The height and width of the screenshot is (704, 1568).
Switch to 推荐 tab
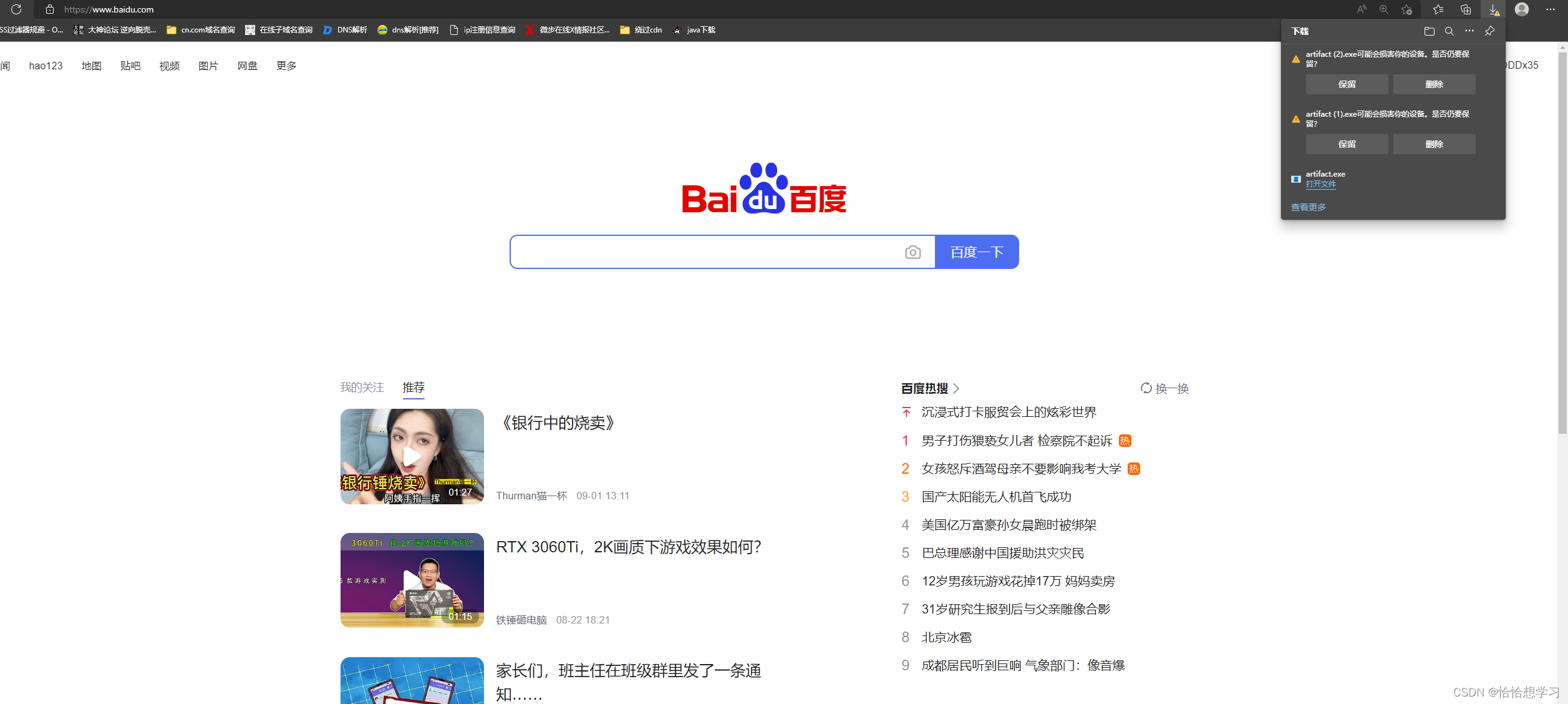(x=414, y=388)
